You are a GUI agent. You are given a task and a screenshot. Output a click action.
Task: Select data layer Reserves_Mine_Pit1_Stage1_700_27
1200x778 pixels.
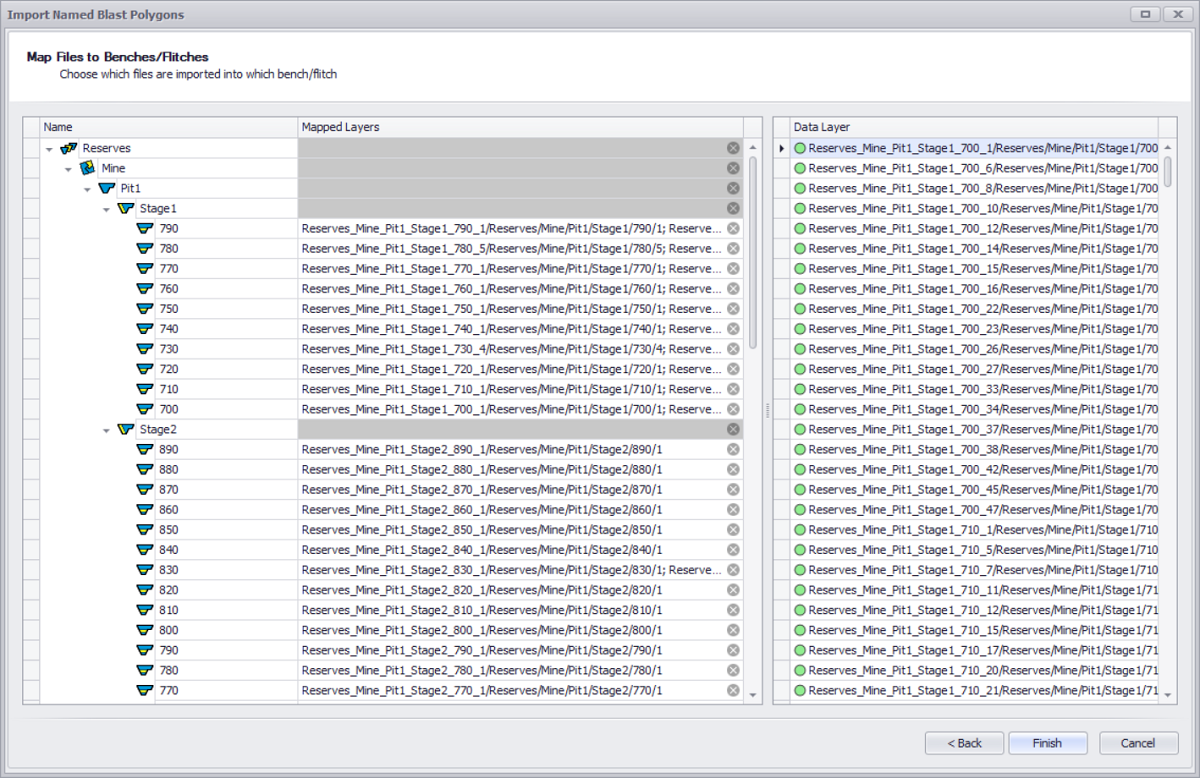(x=983, y=369)
